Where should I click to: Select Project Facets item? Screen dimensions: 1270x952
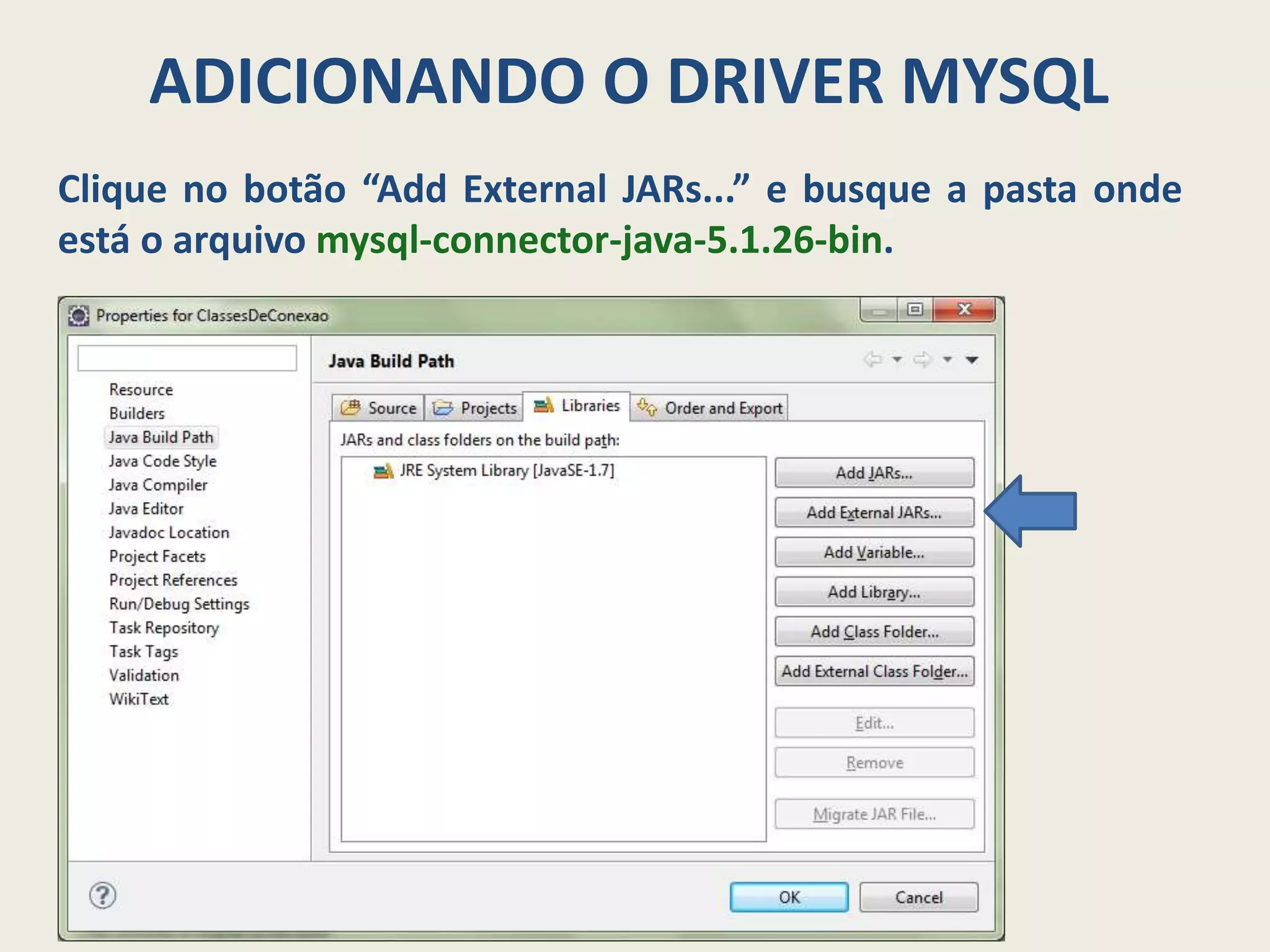[157, 557]
